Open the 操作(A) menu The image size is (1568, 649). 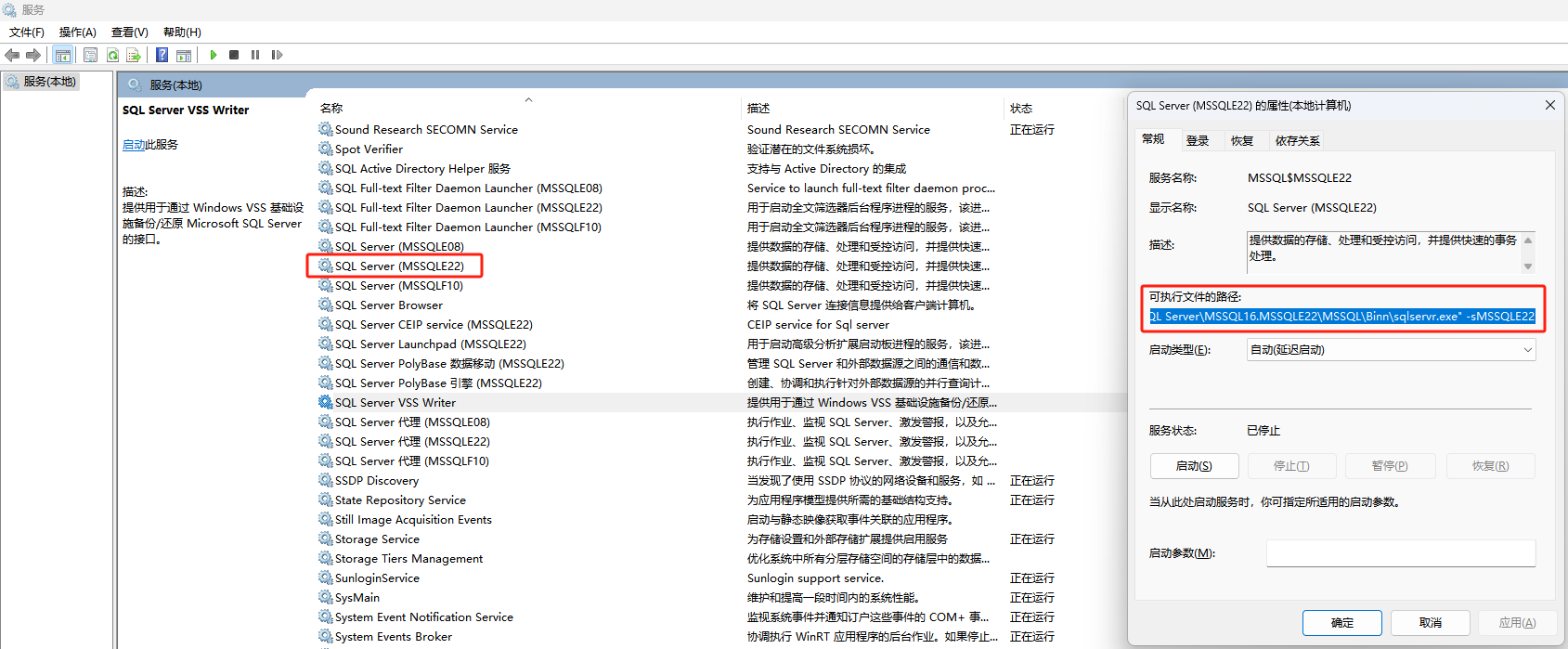tap(77, 32)
